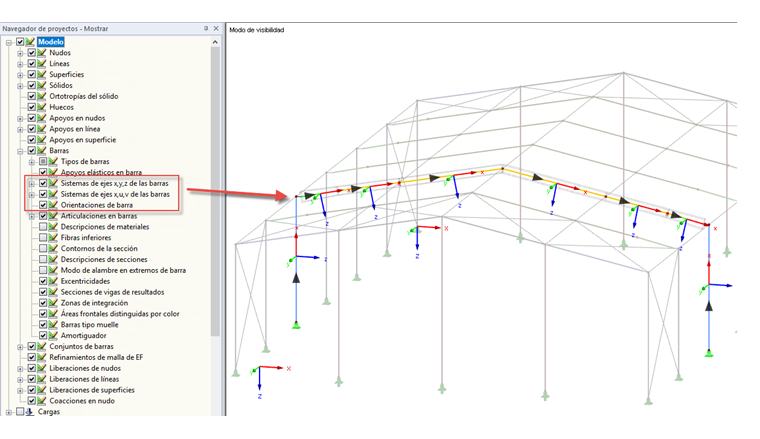Select Áreas frontales distinguidas por color label

click(x=120, y=314)
